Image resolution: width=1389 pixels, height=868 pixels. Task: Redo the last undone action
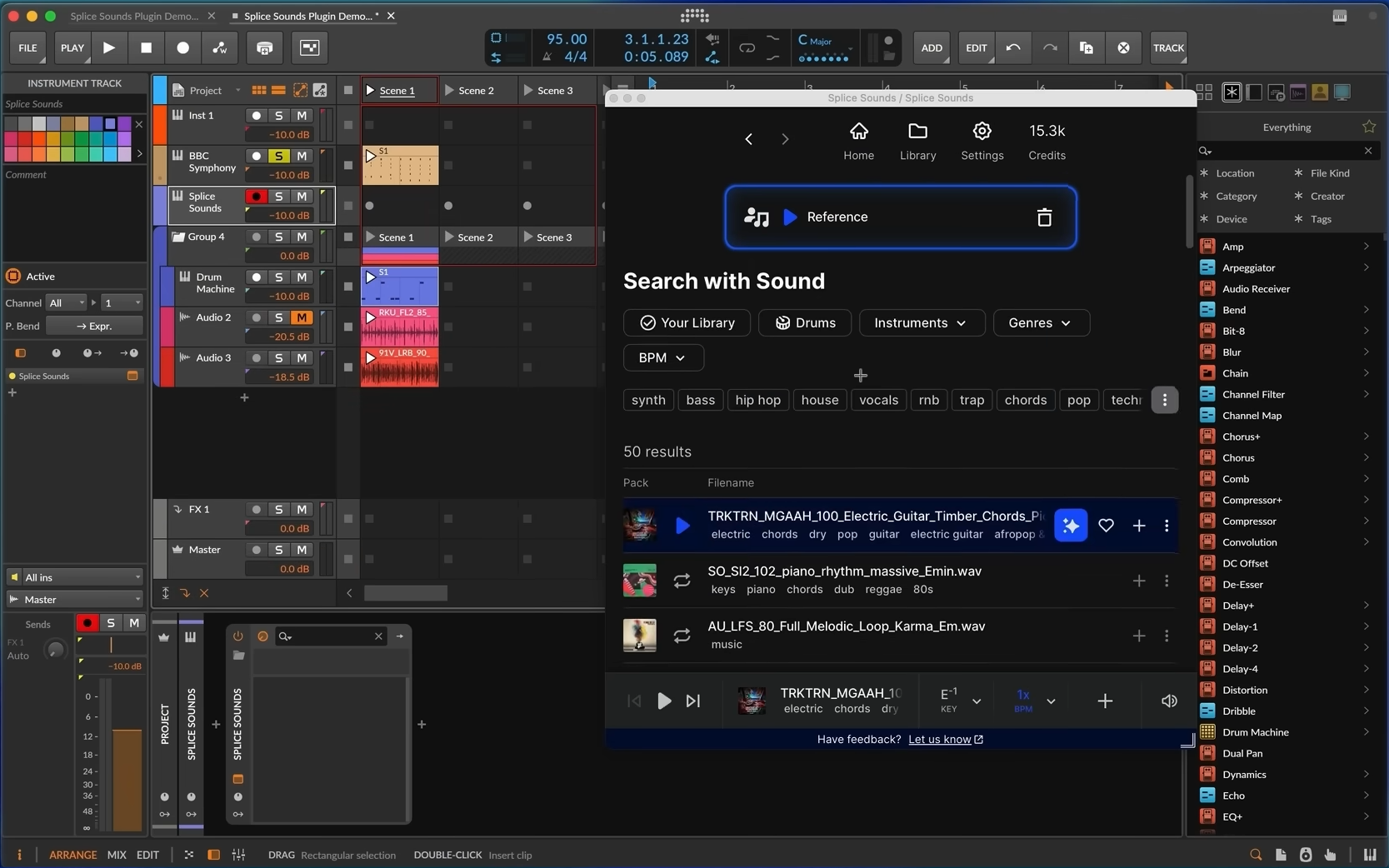(1050, 47)
